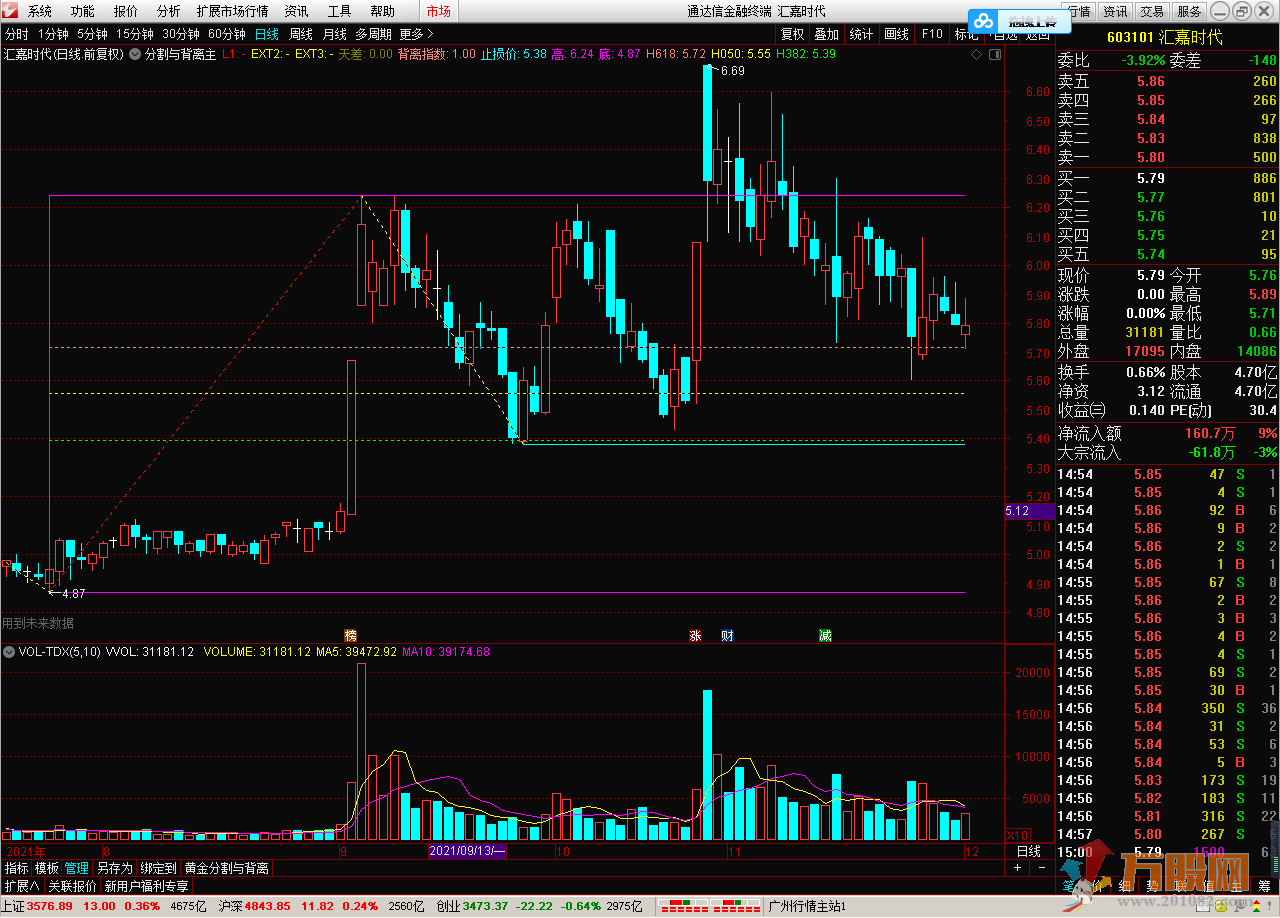Click the 日线 label under volume axis
This screenshot has width=1280, height=918.
(1028, 851)
